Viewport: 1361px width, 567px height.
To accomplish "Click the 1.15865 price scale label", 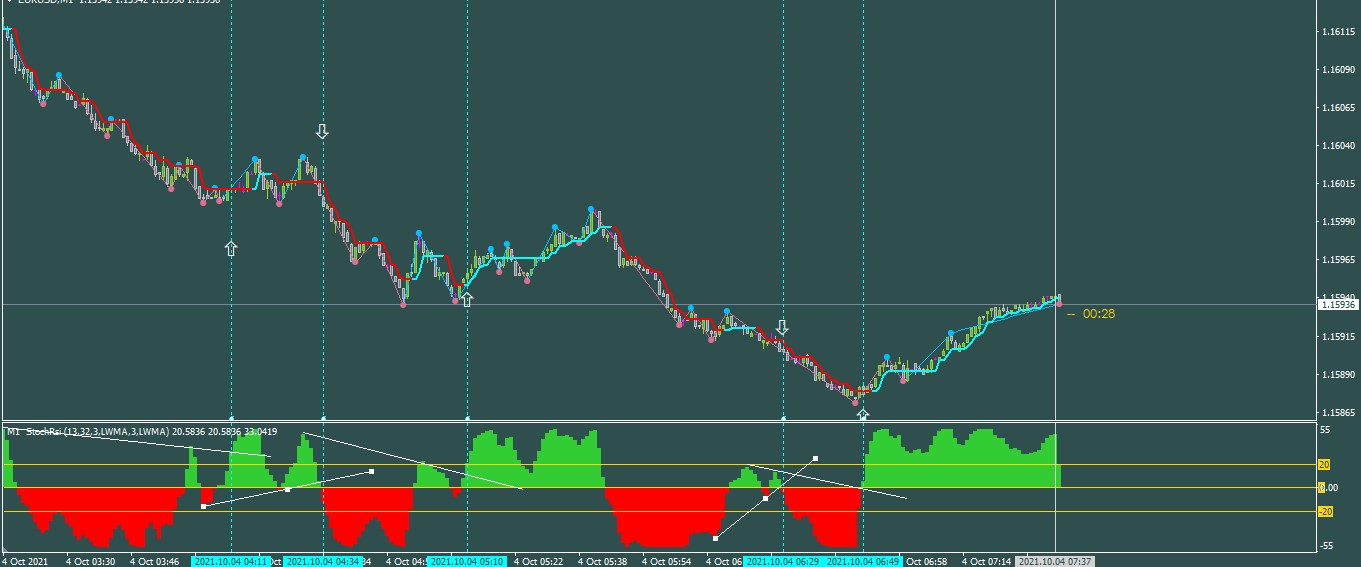I will point(1338,413).
